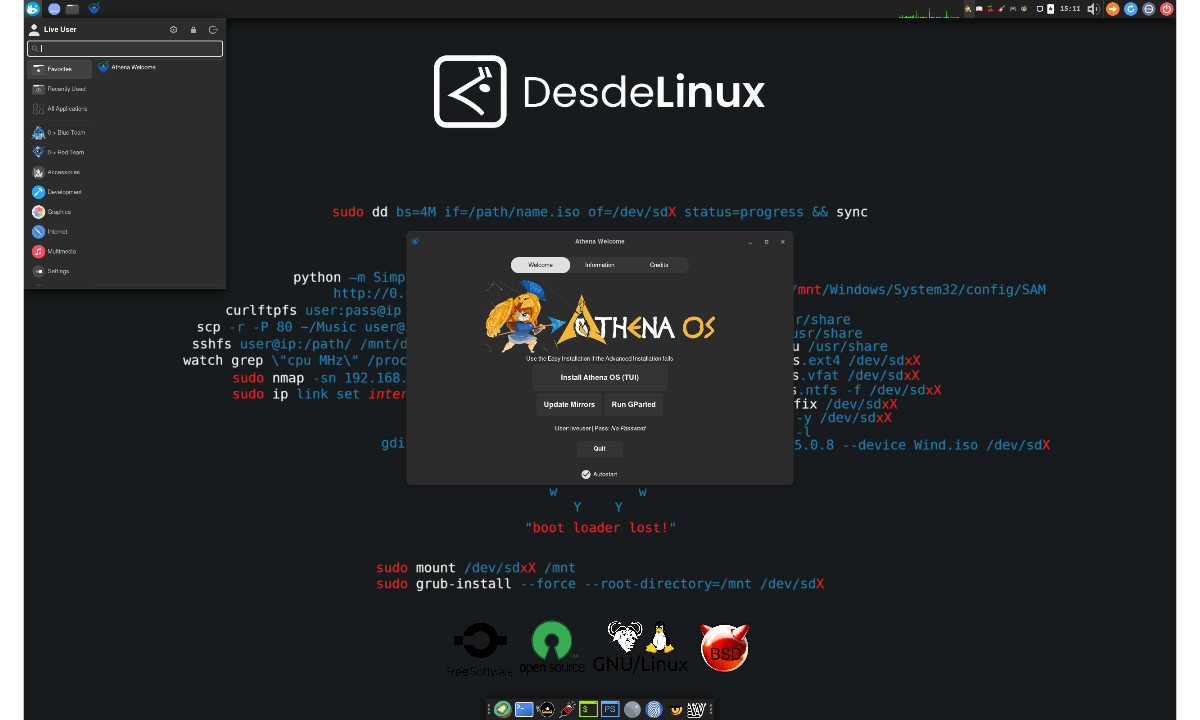
Task: Click the blue restart button
Action: 1131,9
